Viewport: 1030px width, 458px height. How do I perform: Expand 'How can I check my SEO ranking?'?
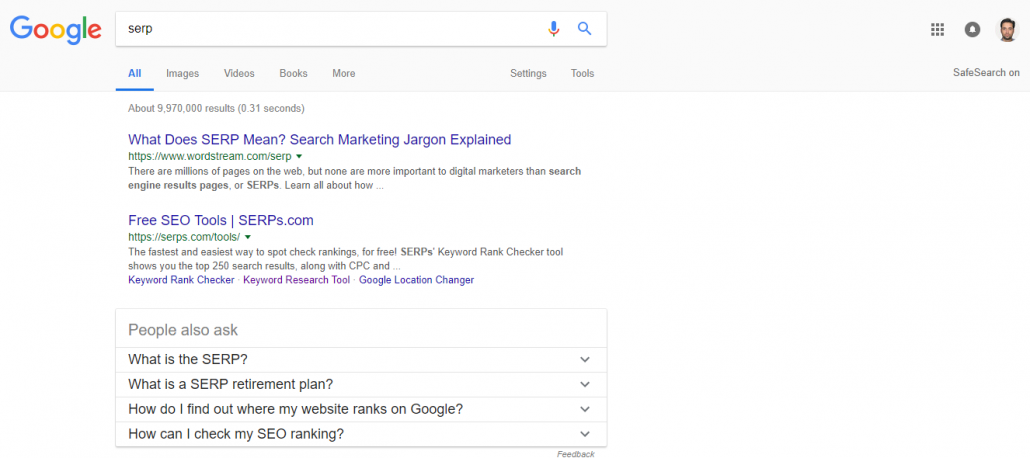click(585, 434)
